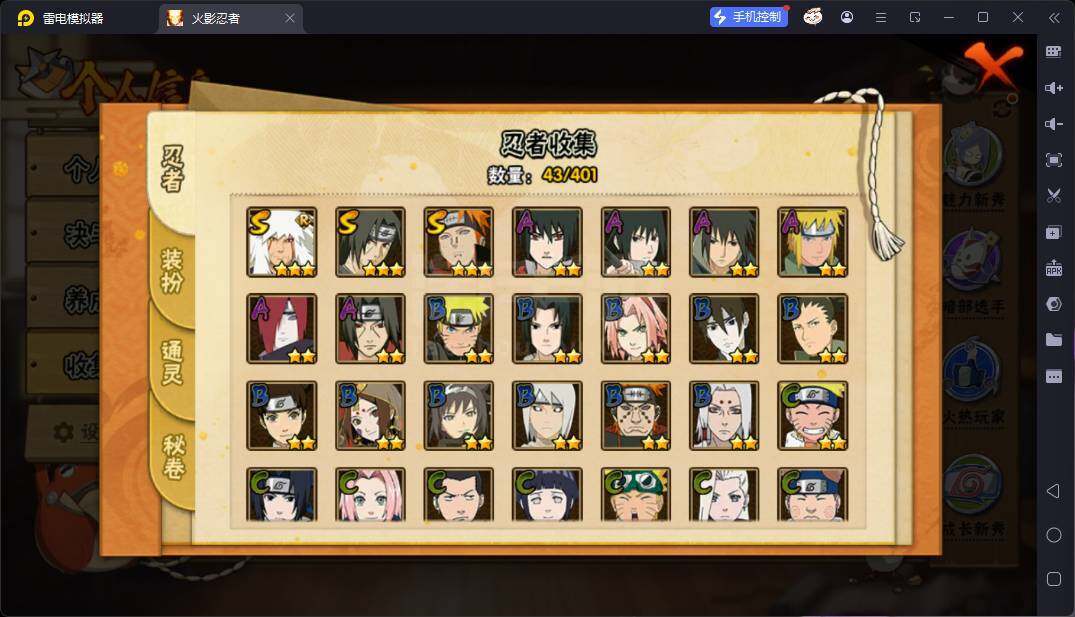Increase volume using emulator sidebar icon

pos(1054,88)
